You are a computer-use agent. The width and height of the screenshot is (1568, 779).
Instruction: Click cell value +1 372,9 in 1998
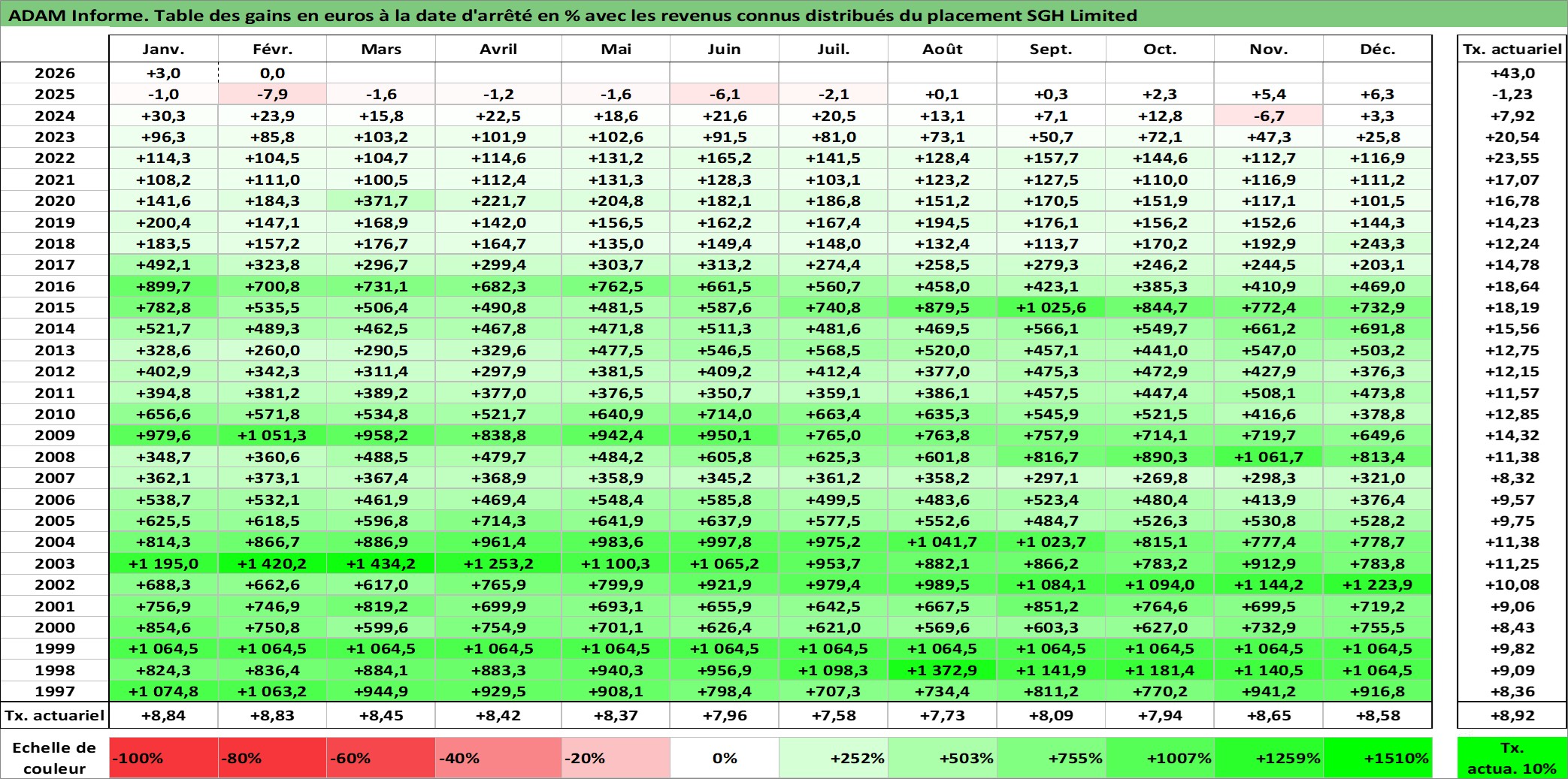(943, 670)
